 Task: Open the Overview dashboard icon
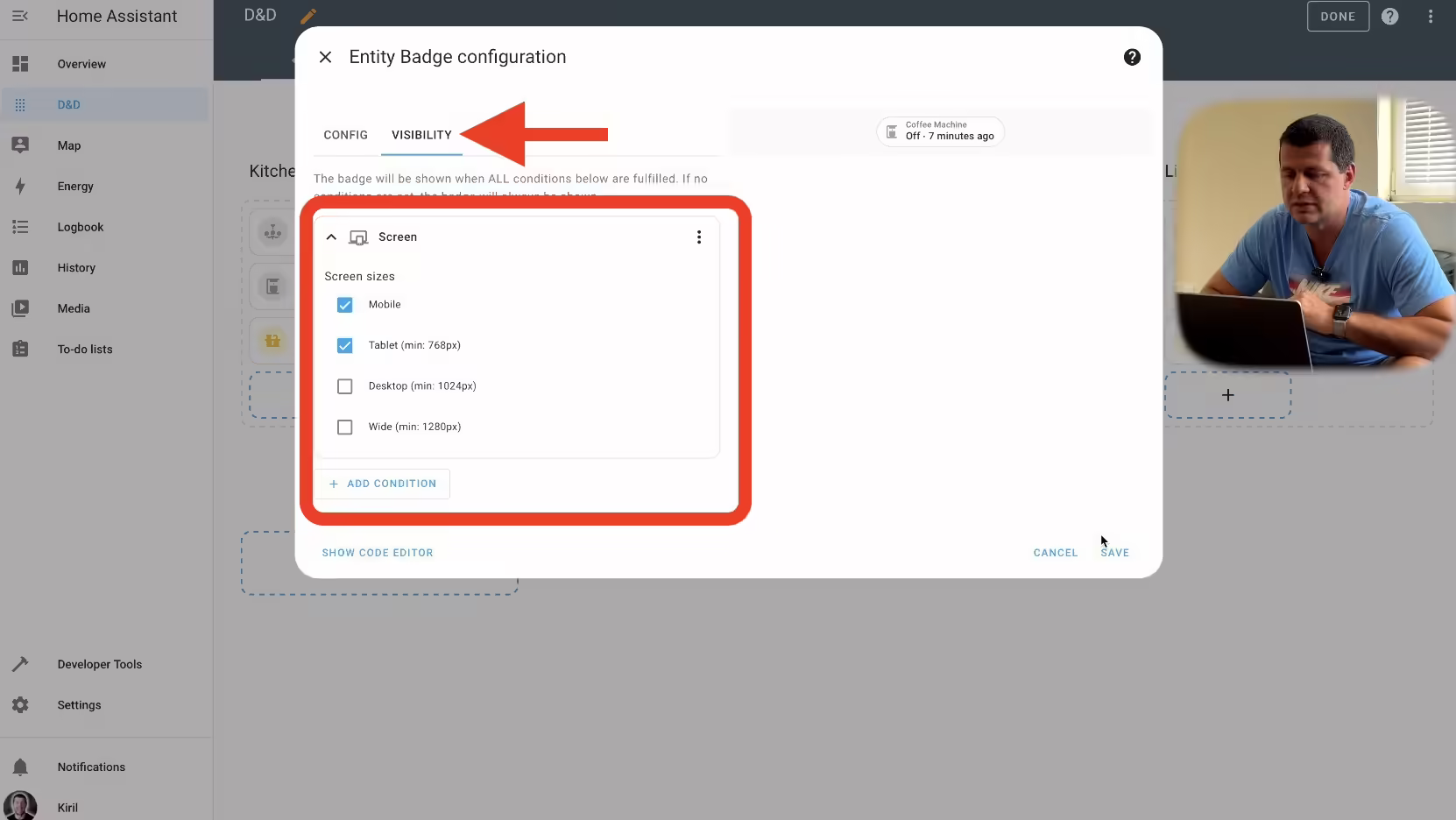click(20, 64)
